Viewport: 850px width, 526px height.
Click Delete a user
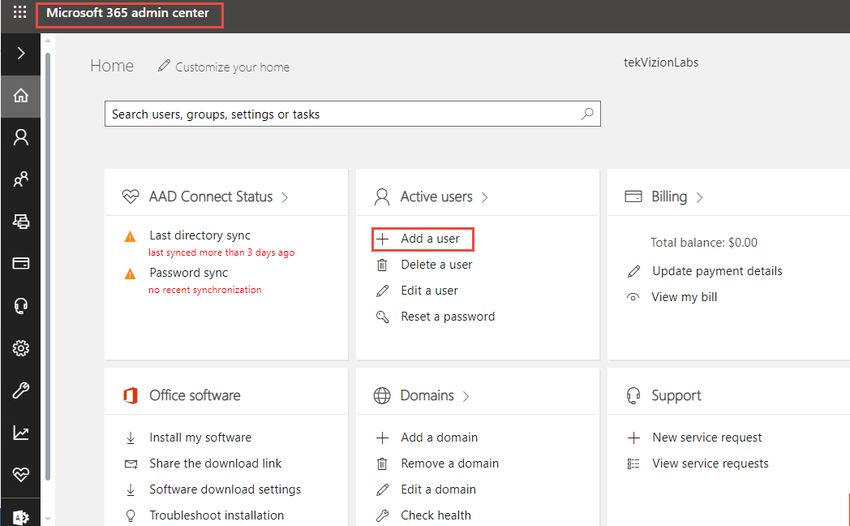pyautogui.click(x=436, y=265)
